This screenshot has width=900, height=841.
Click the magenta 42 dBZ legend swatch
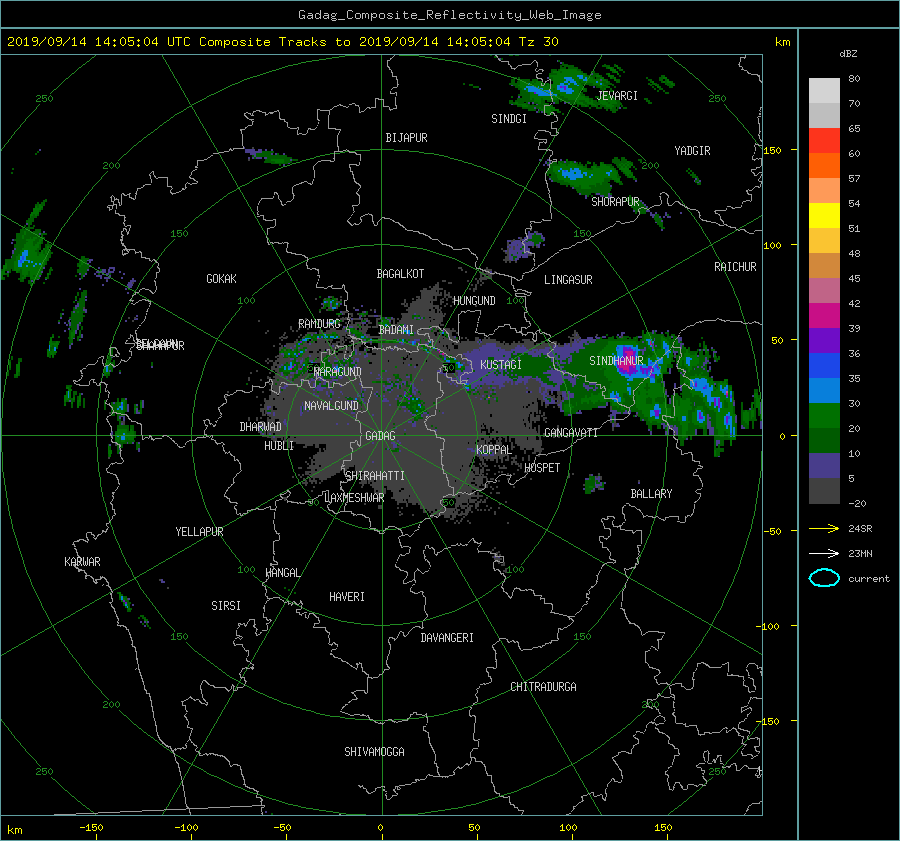click(x=824, y=316)
